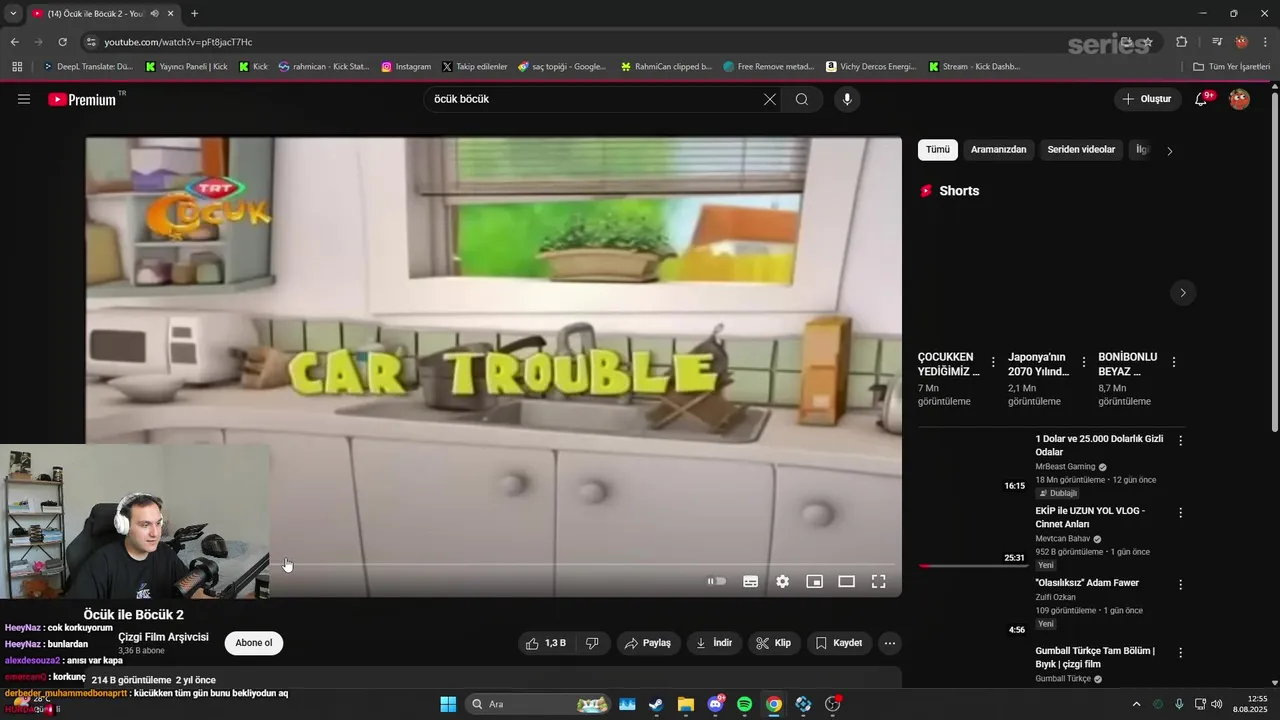The image size is (1280, 720).
Task: Open DeepL Translate bookmark
Action: click(x=88, y=67)
